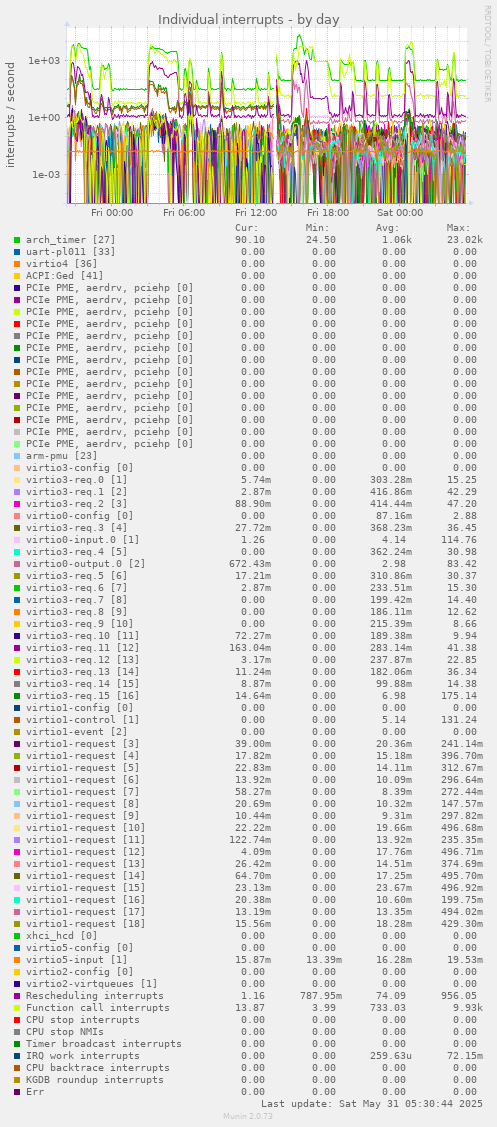Select the virtio3-req.15 [16] legend label
Image resolution: width=497 pixels, height=1127 pixels.
(76, 696)
